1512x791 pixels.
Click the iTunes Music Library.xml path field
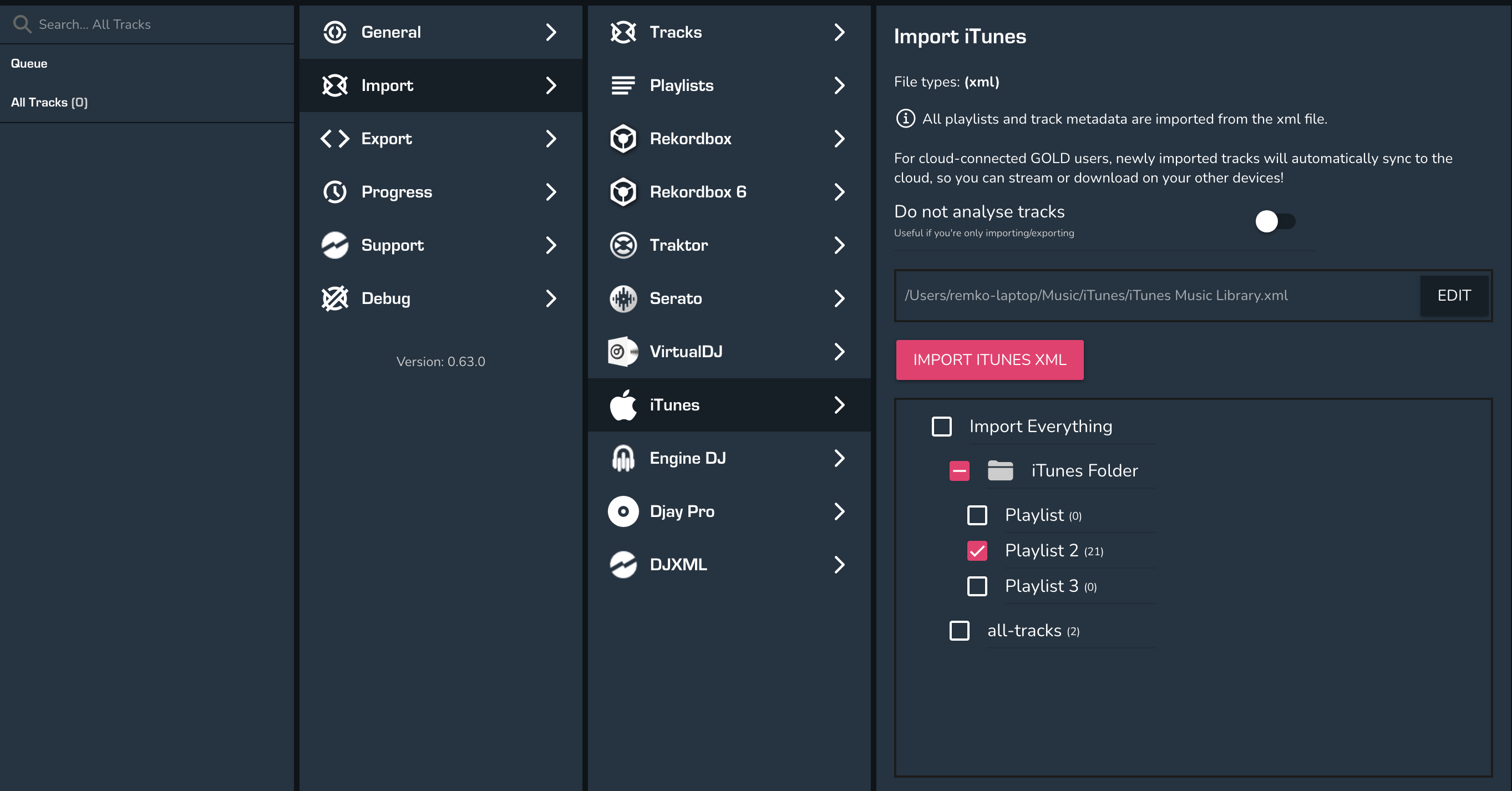tap(1156, 296)
